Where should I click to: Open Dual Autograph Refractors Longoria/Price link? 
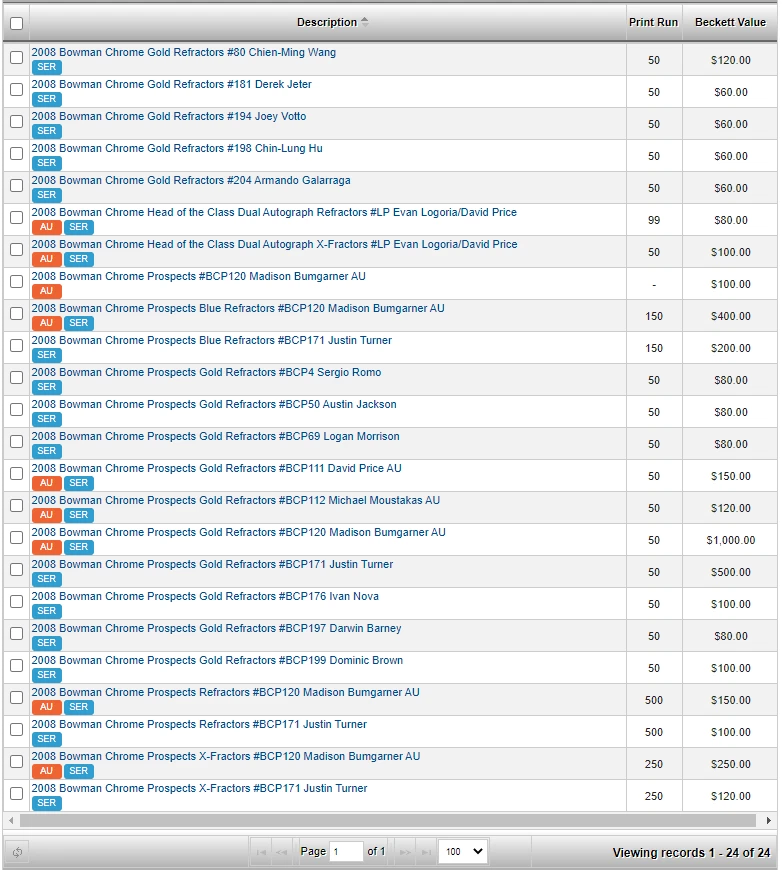[x=274, y=212]
